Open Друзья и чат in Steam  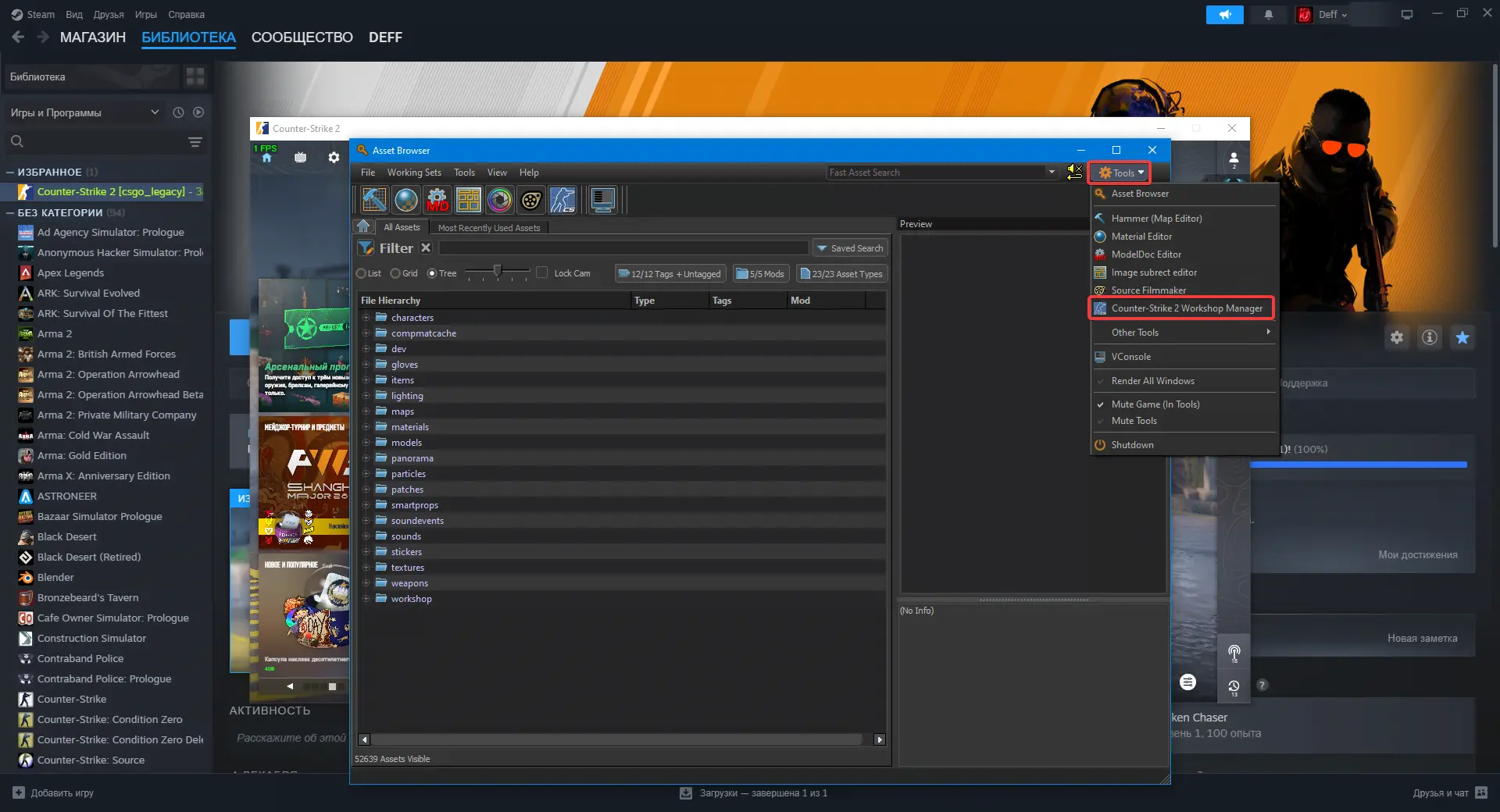pyautogui.click(x=1450, y=793)
